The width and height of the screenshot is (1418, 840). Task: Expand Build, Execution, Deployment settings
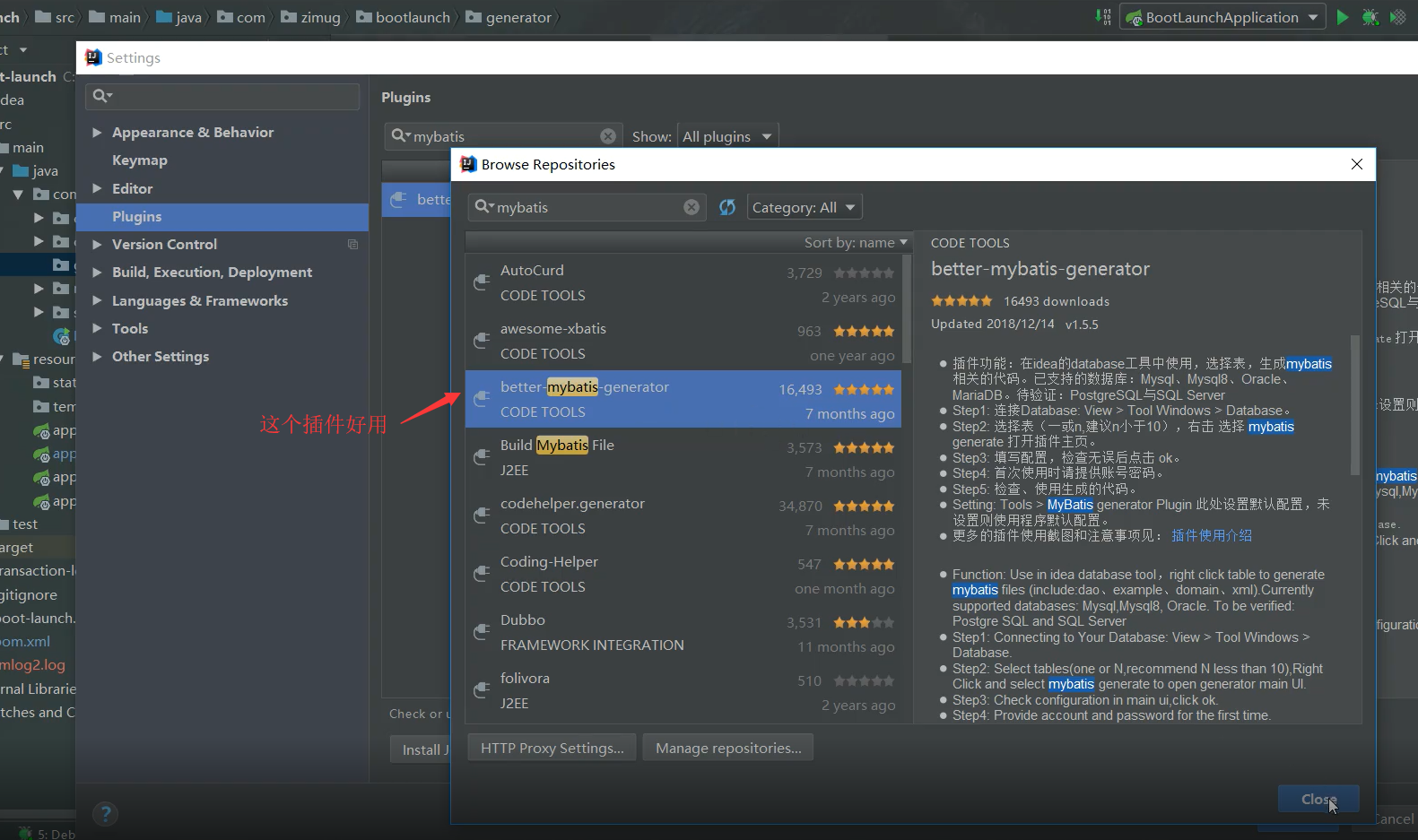point(97,272)
